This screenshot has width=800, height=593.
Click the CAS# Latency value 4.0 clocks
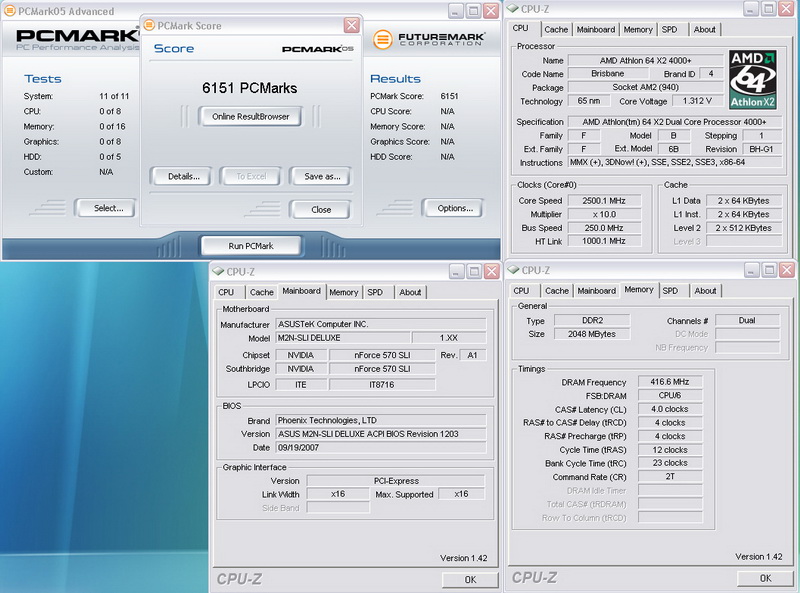coord(669,409)
